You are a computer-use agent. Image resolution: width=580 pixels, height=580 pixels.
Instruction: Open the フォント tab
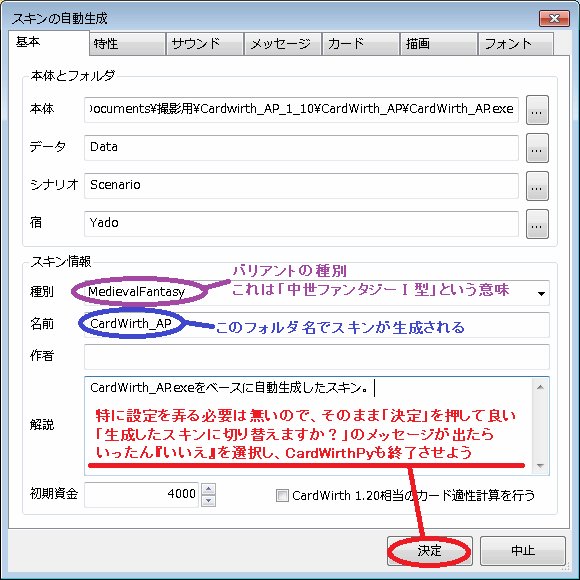tap(516, 44)
